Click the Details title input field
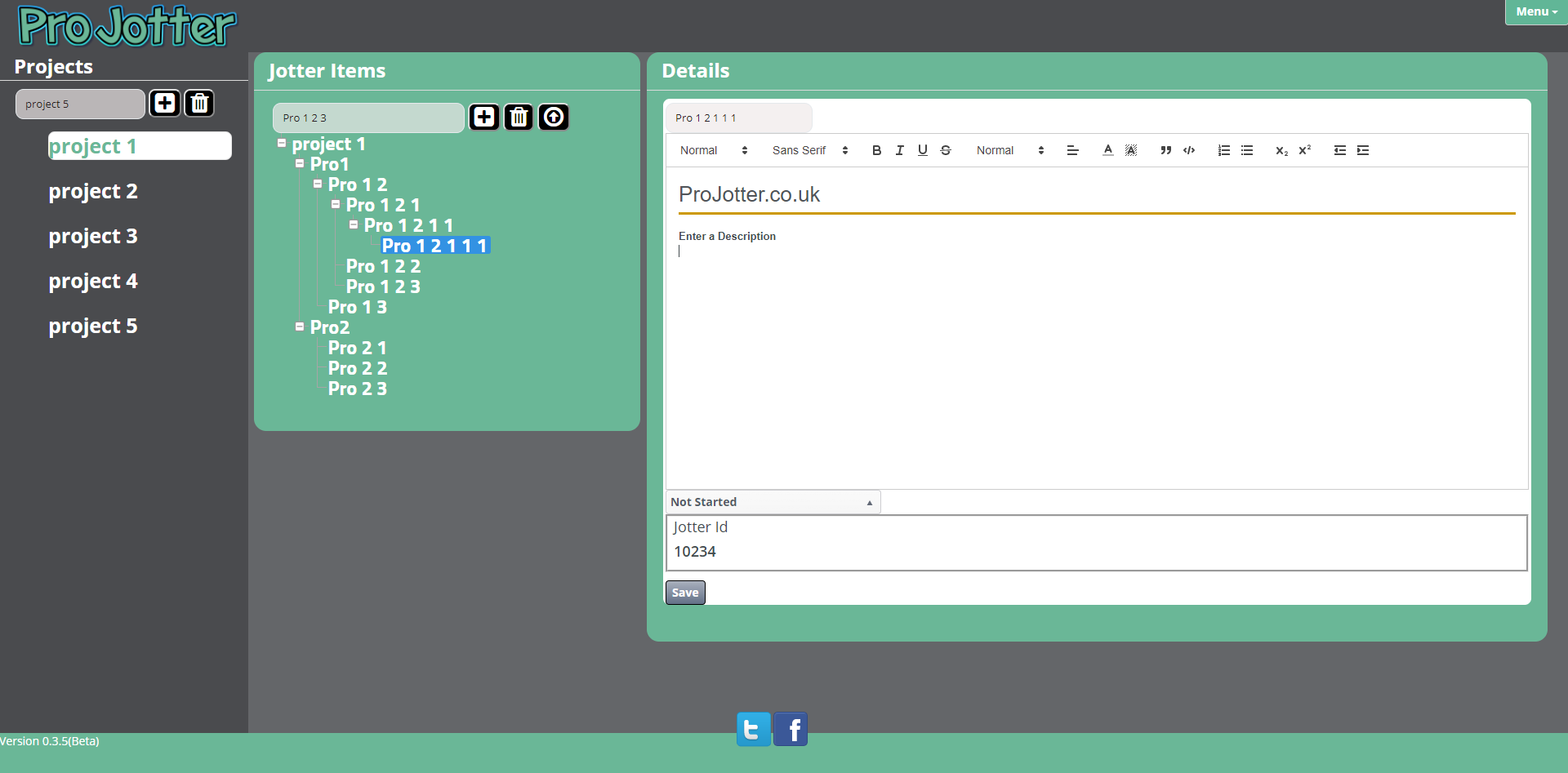Viewport: 1568px width, 773px height. click(739, 118)
